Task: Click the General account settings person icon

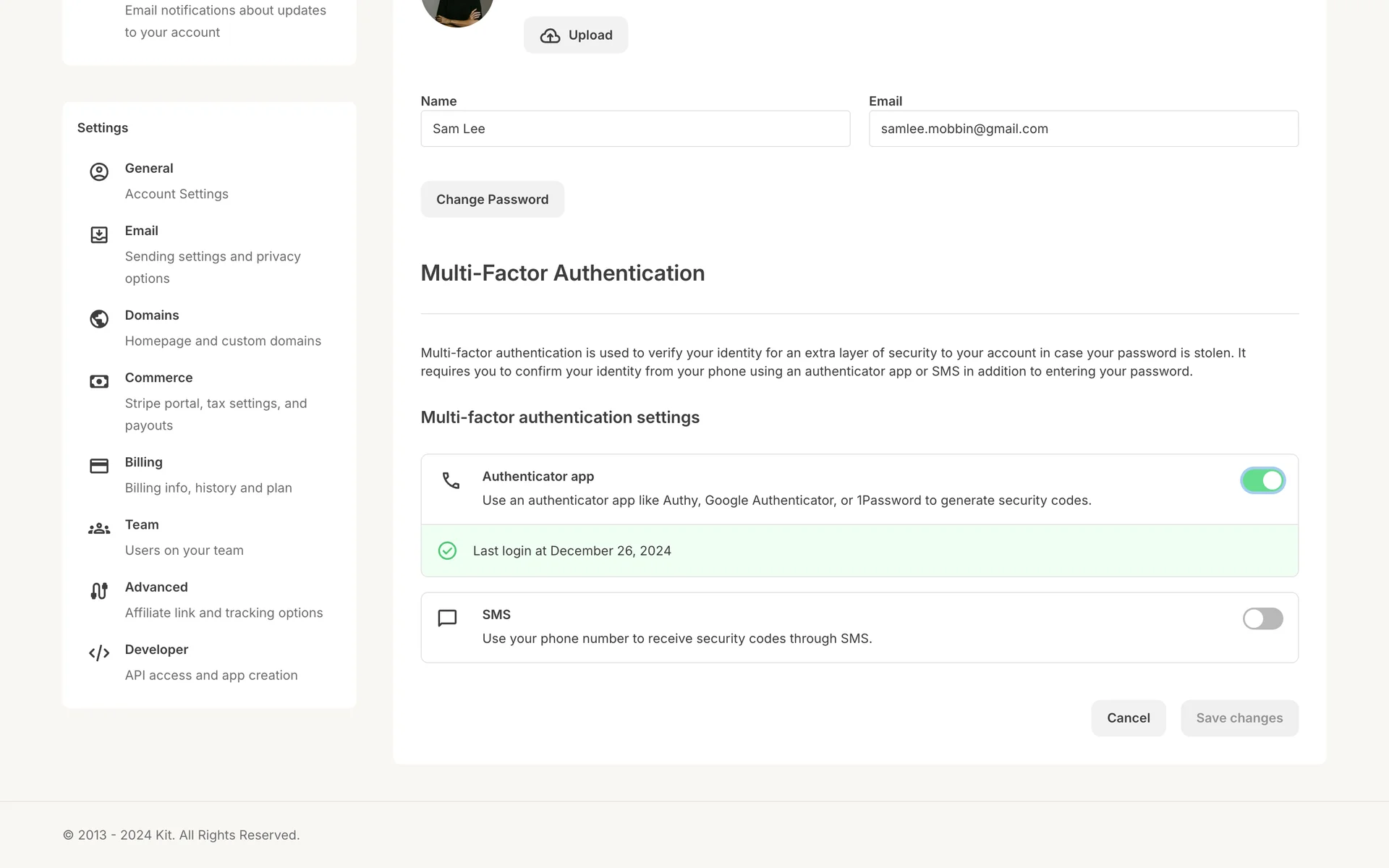Action: tap(99, 171)
